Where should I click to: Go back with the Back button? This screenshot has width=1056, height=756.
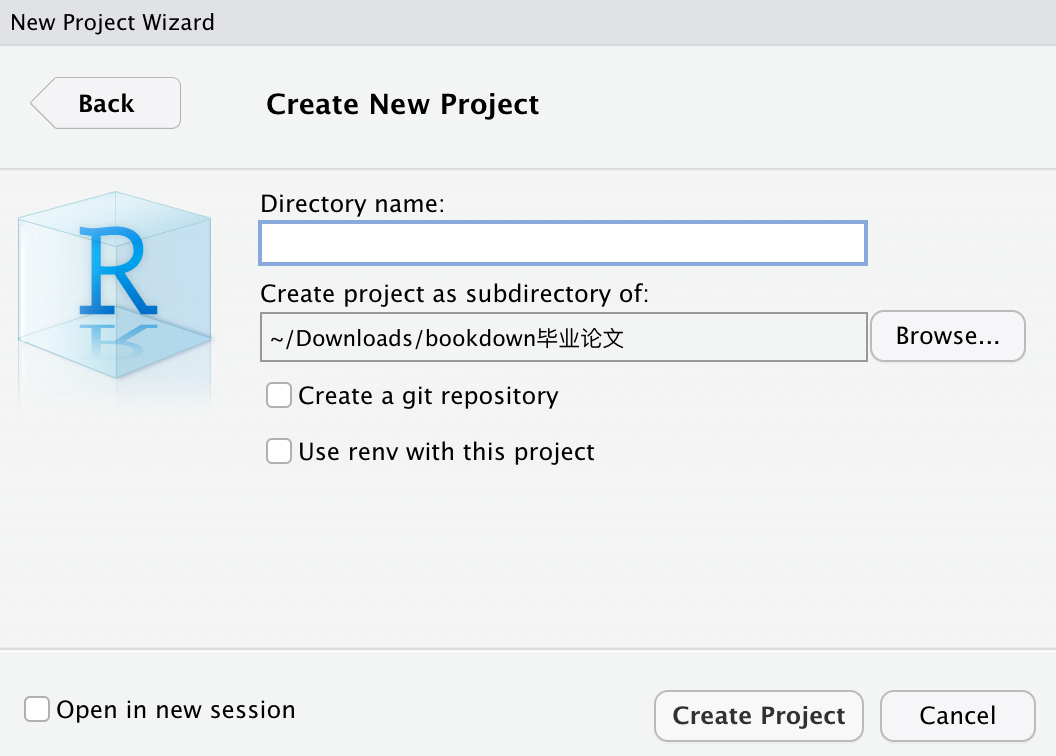(x=107, y=103)
